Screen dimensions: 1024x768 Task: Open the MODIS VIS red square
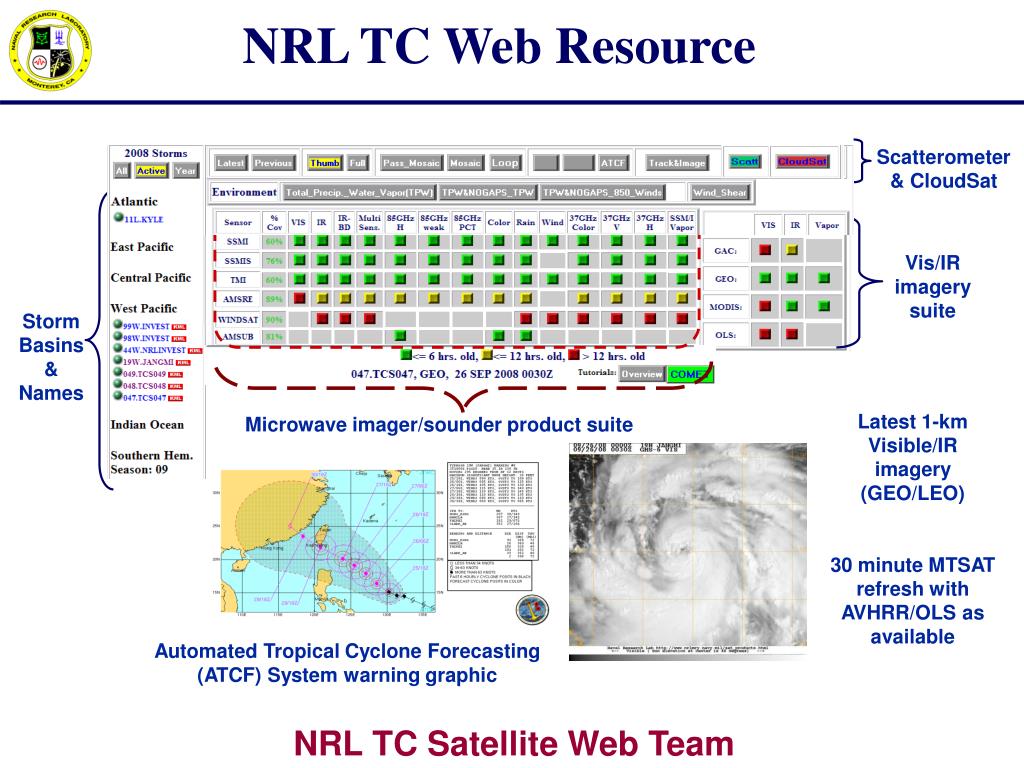point(765,306)
